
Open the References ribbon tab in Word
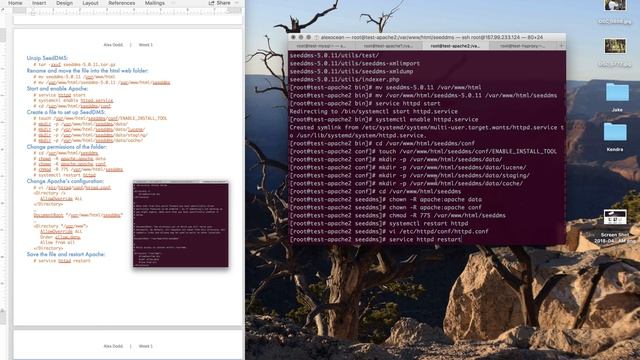[x=121, y=3]
